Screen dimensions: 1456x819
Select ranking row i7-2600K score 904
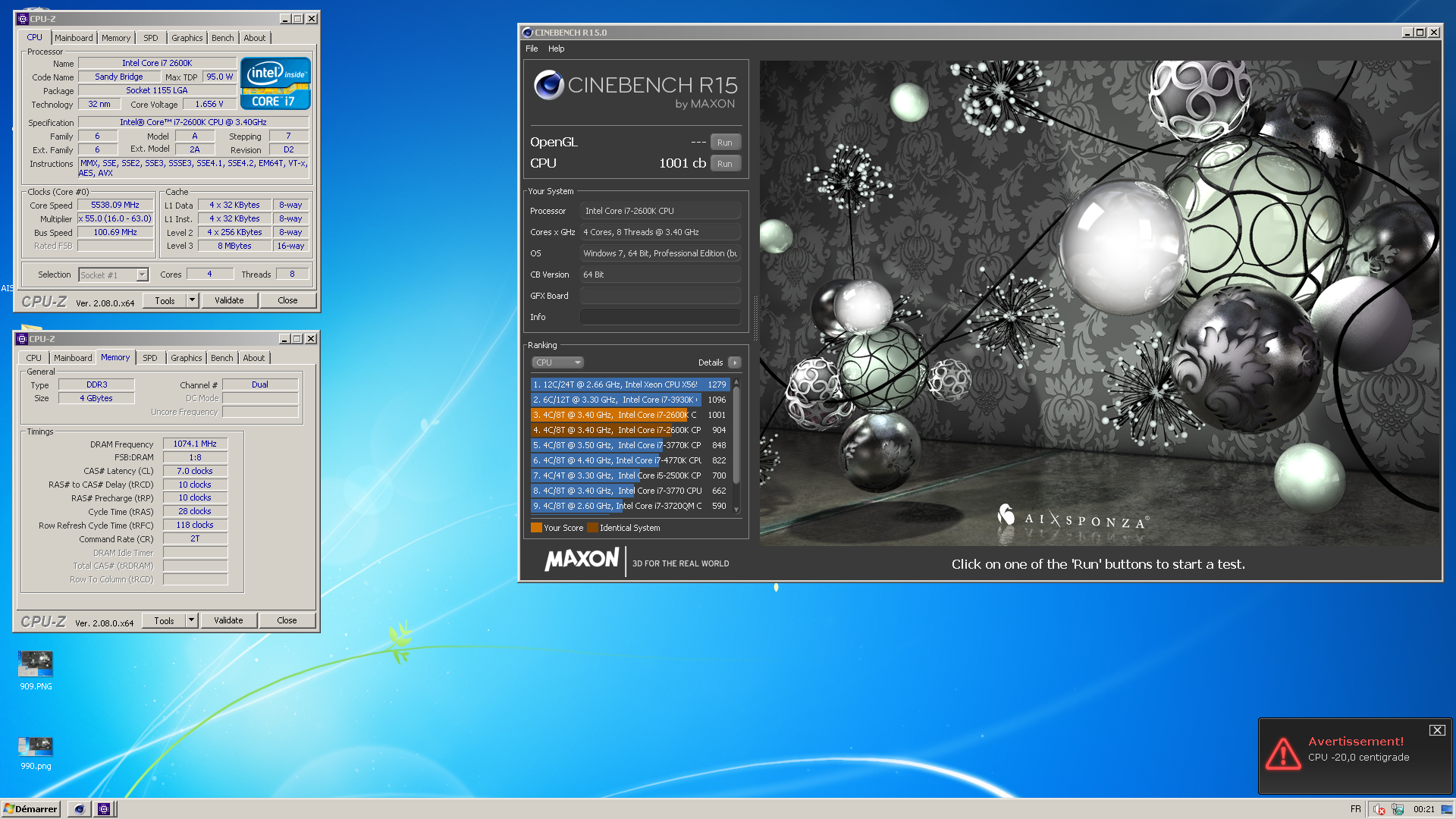coord(630,430)
